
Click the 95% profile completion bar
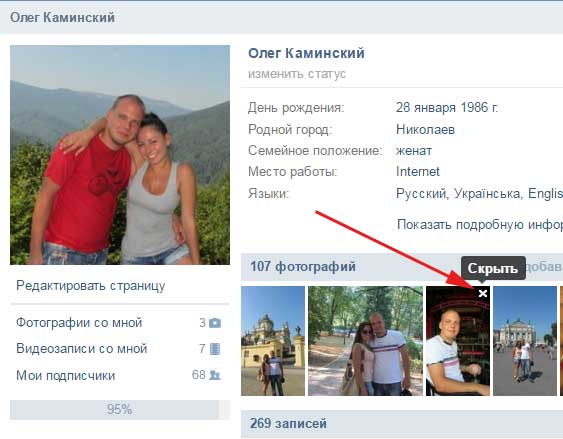pyautogui.click(x=120, y=410)
